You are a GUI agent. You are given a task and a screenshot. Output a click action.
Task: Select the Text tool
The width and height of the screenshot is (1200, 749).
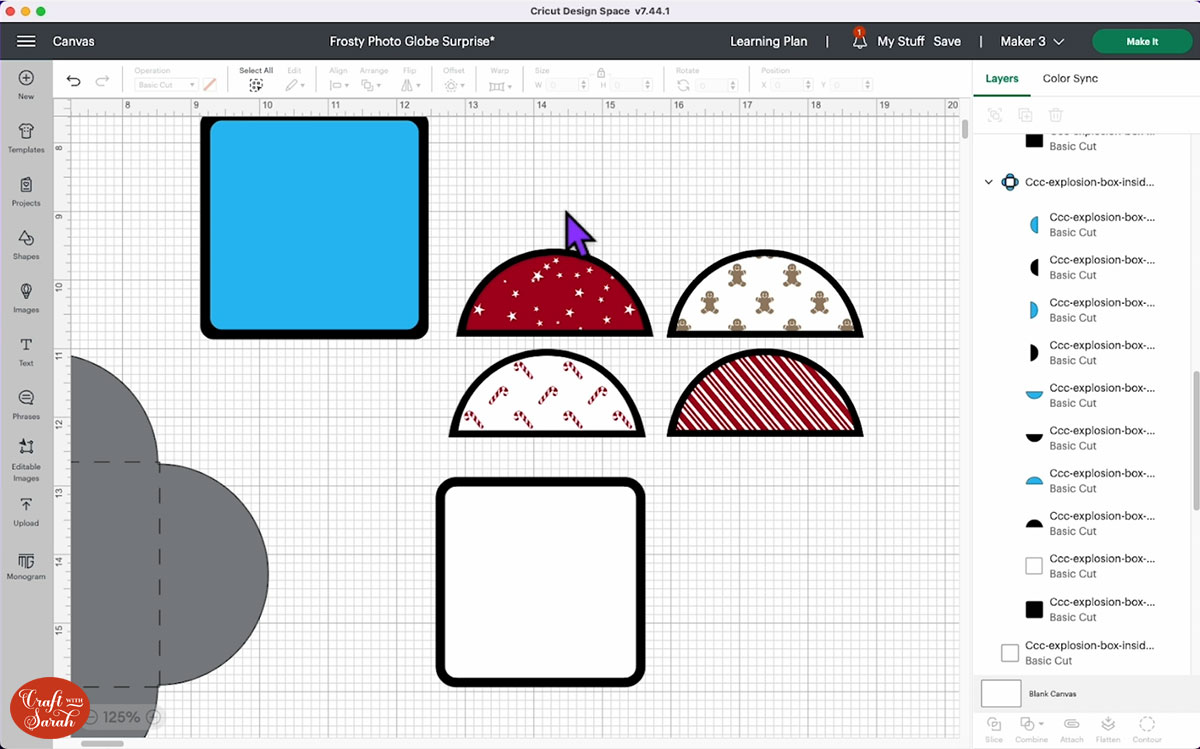pos(26,350)
